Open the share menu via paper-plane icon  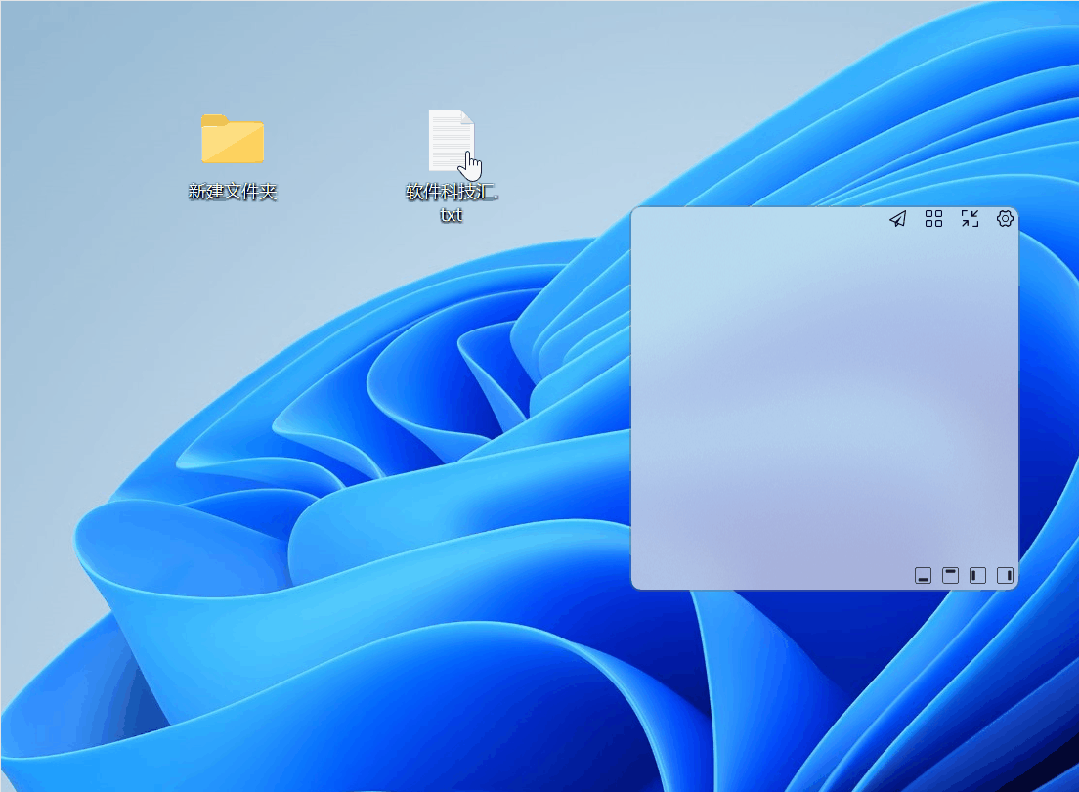pyautogui.click(x=897, y=219)
